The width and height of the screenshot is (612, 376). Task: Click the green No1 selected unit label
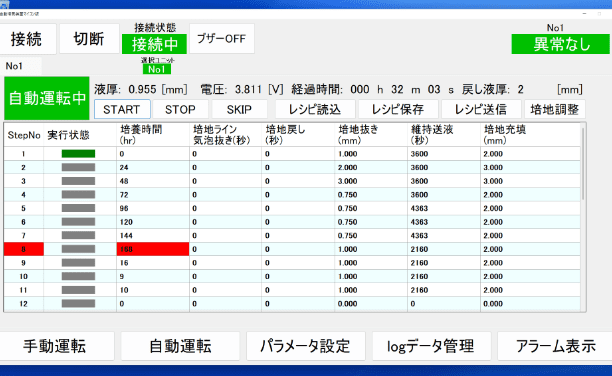click(157, 69)
